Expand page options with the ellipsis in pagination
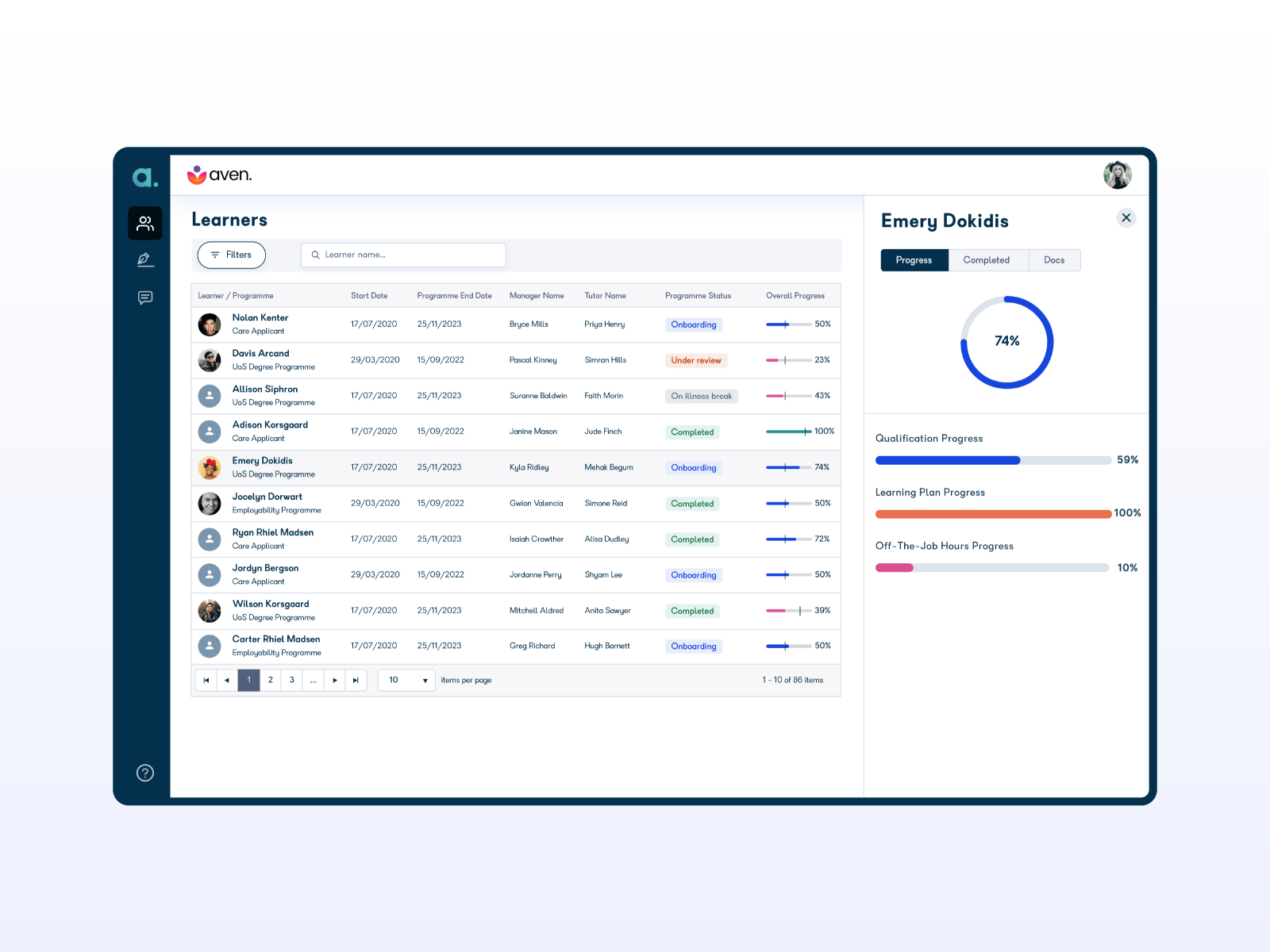This screenshot has height=952, width=1270. (313, 680)
